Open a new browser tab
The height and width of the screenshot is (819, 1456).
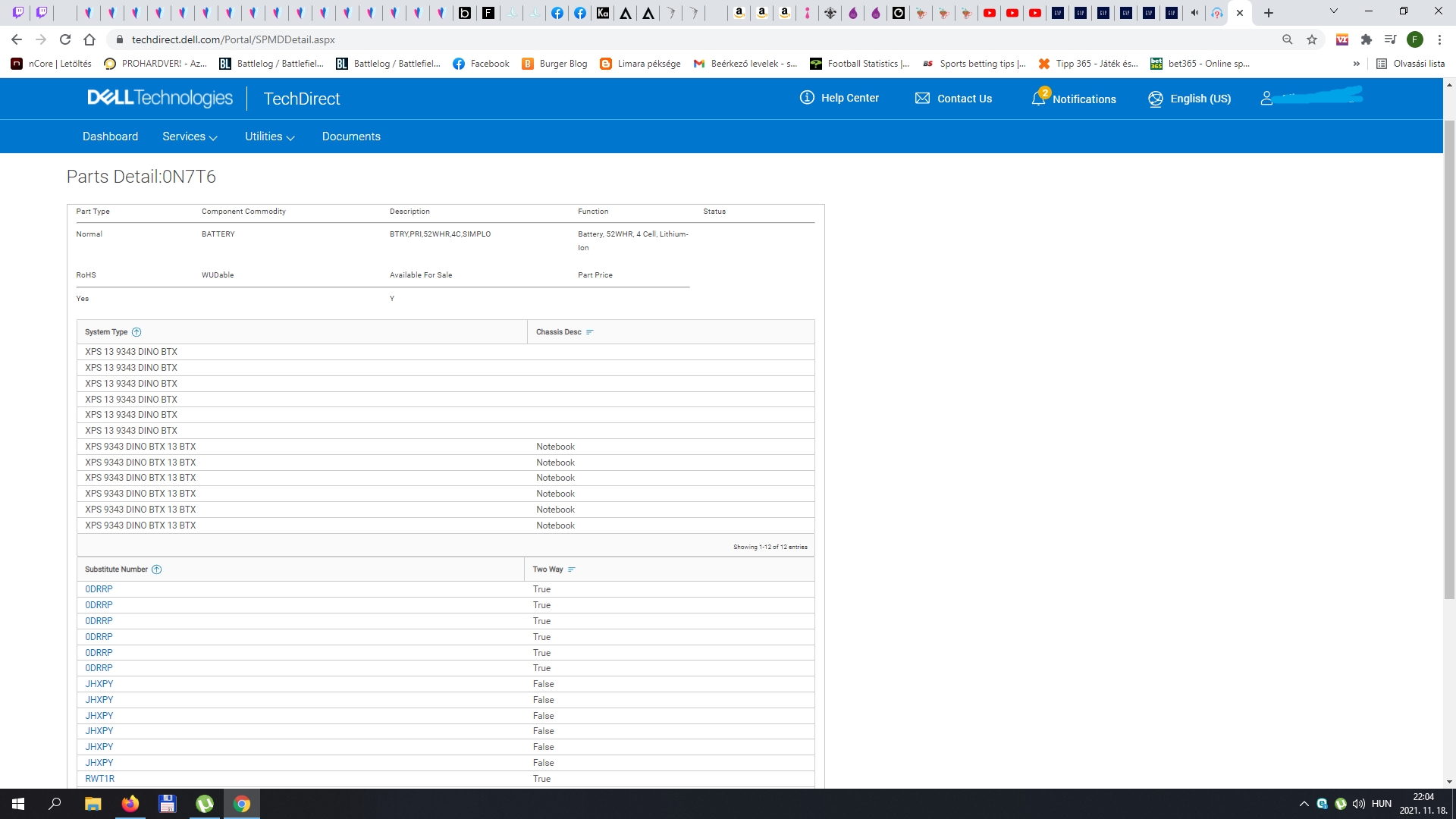[x=1269, y=13]
